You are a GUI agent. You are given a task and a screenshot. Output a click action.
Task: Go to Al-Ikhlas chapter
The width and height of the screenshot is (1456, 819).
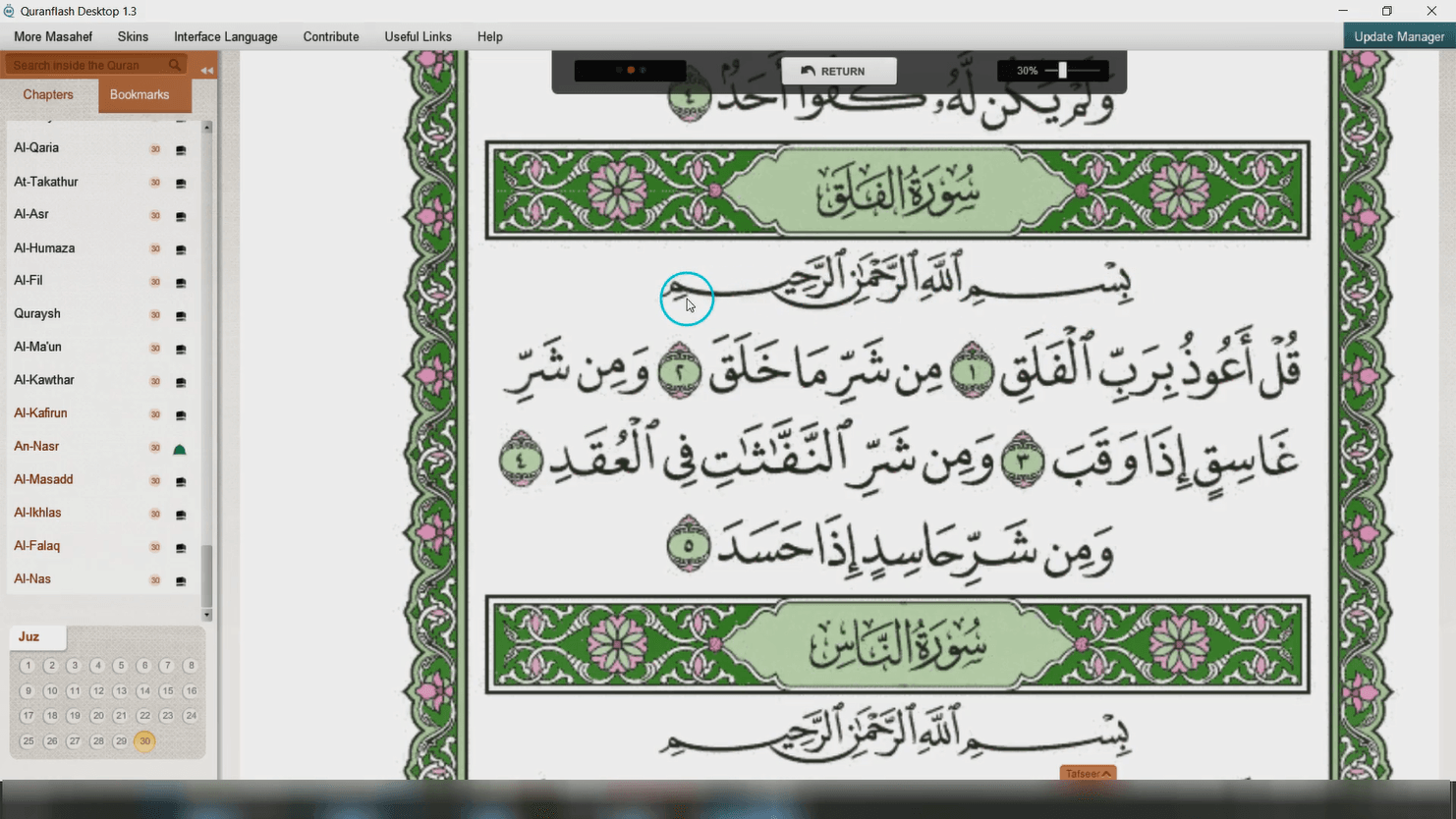tap(37, 513)
